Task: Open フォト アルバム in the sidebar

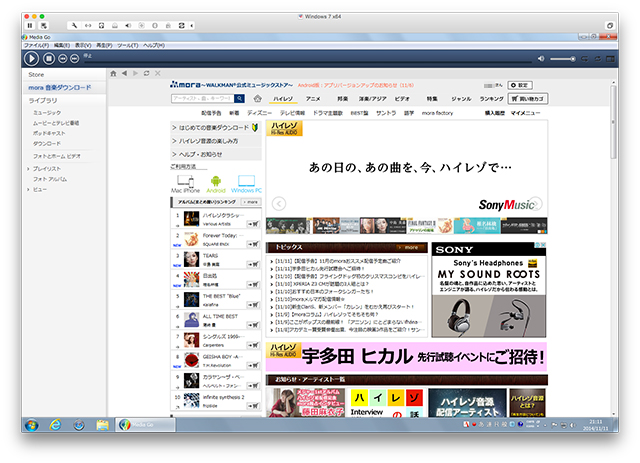Action: click(50, 179)
